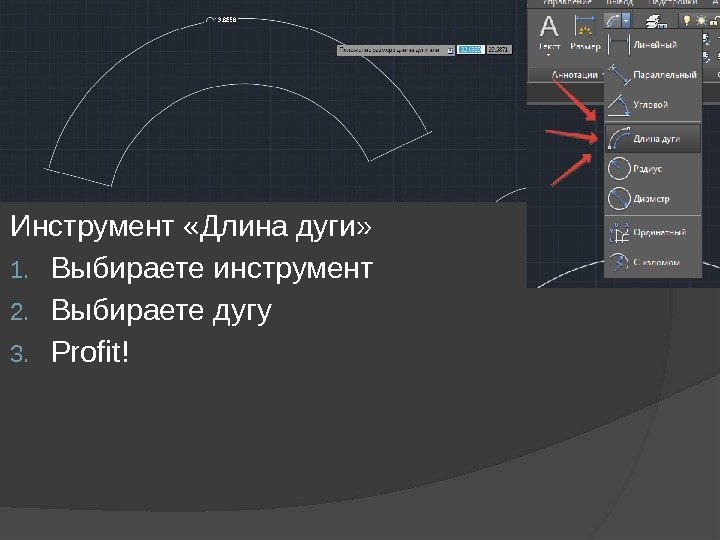Click the Ordinate dimension icon in dropdown

tap(619, 232)
